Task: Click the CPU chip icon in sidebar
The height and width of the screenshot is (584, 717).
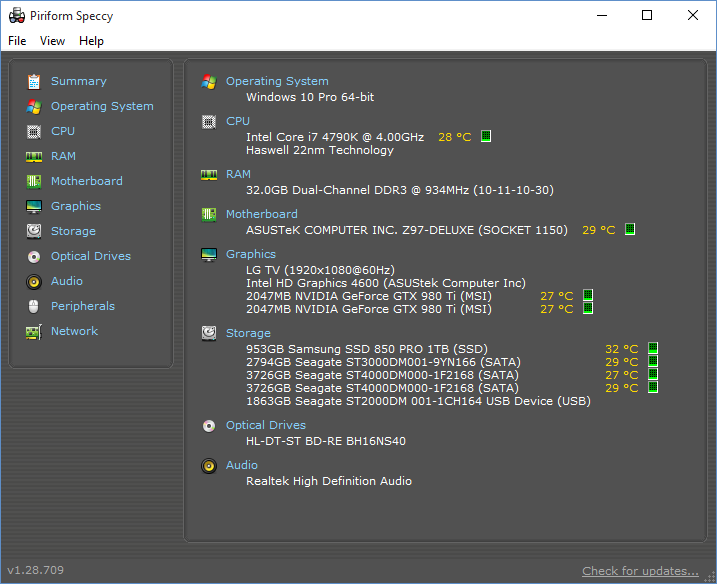Action: click(x=34, y=132)
